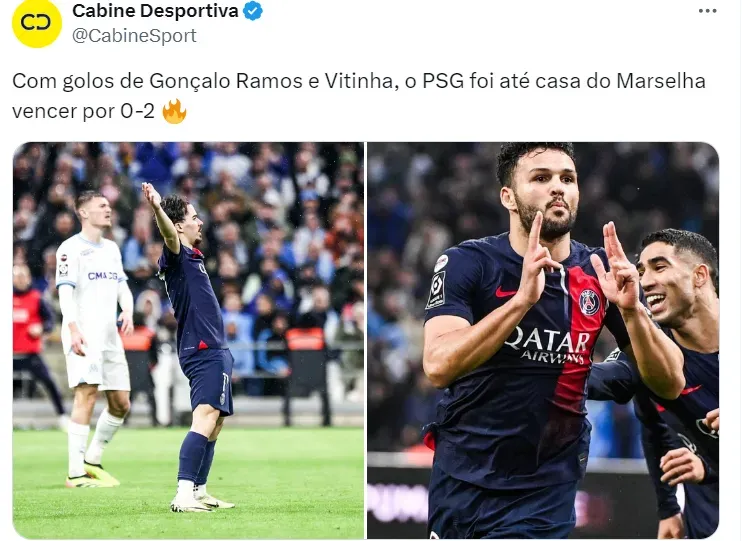Click the Nike swoosh on the navy jersey
The width and height of the screenshot is (742, 541).
pyautogui.click(x=505, y=293)
